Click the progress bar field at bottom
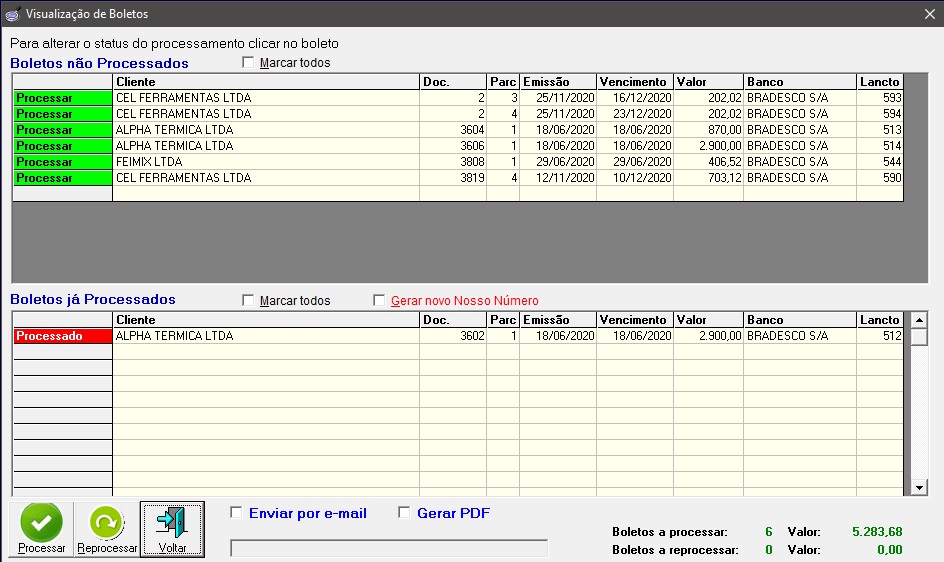 tap(388, 548)
